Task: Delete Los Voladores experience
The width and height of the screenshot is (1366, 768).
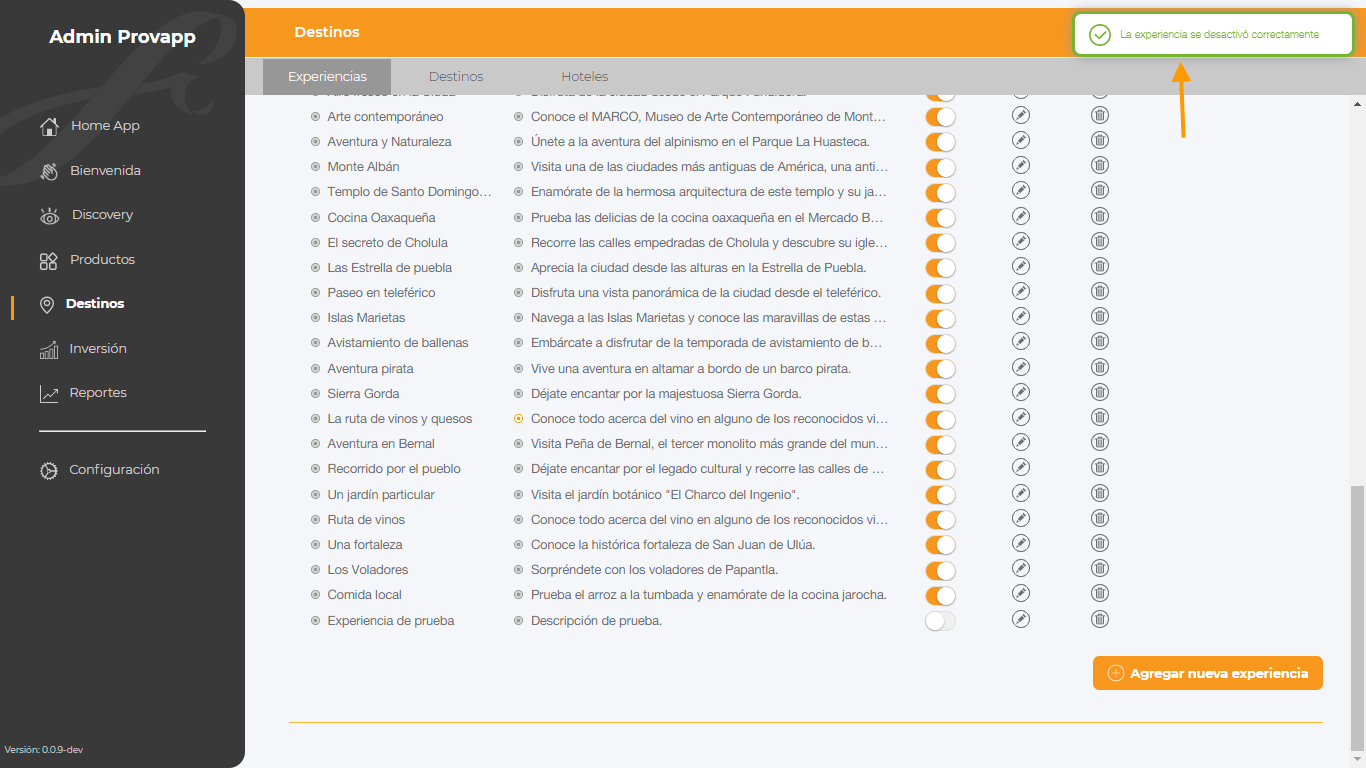Action: [x=1100, y=568]
